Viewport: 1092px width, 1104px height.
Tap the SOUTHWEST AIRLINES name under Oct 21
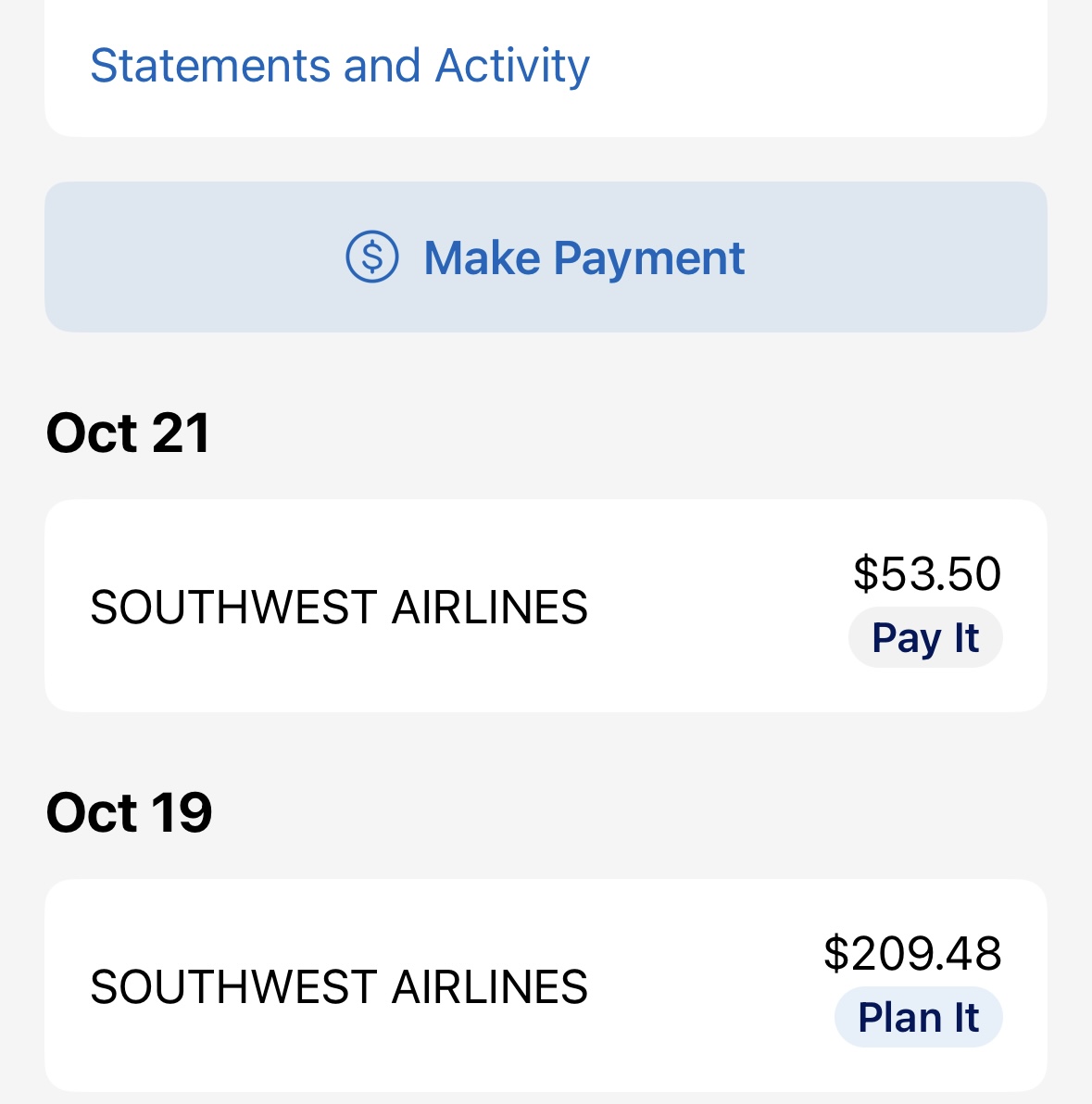pyautogui.click(x=339, y=607)
